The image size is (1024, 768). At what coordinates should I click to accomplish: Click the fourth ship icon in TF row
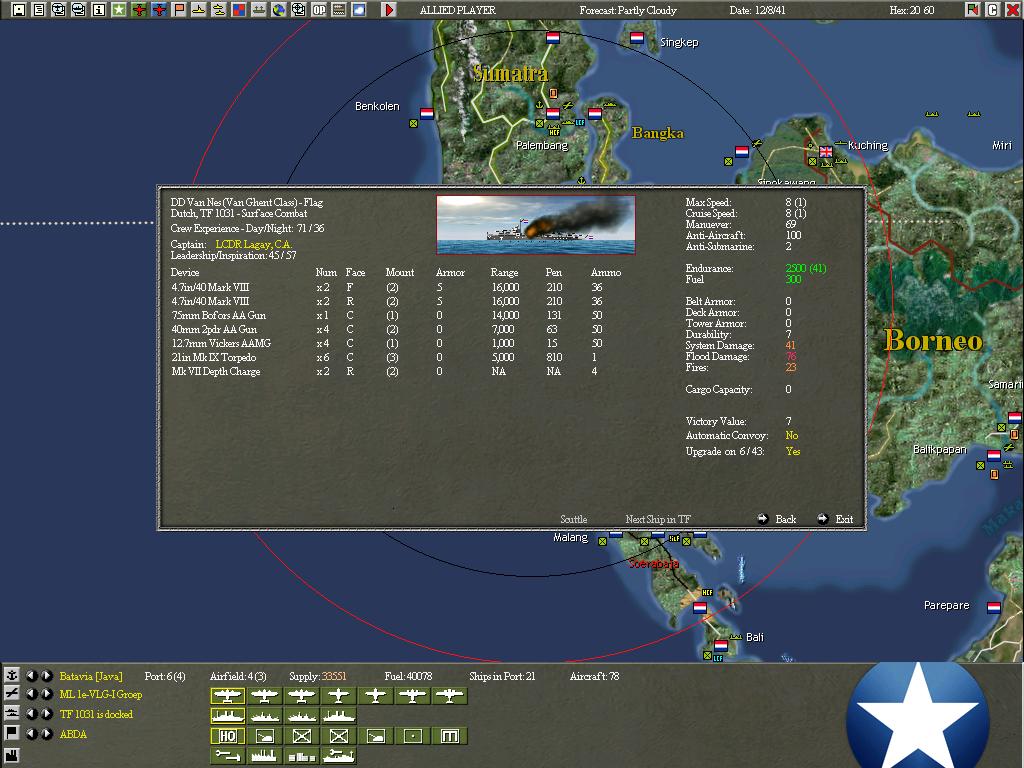click(338, 716)
